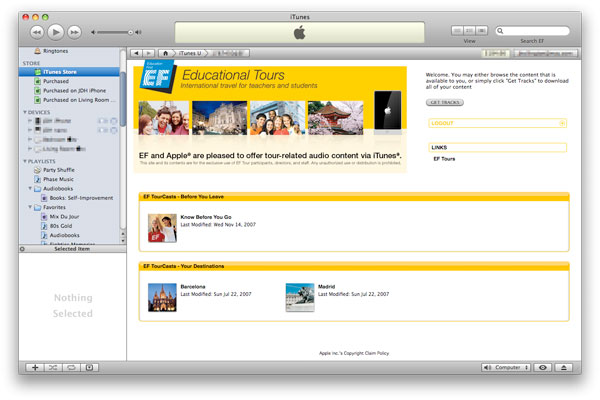Viewport: 600px width, 400px height.
Task: Select iTunes Store in the sidebar
Action: [69, 72]
